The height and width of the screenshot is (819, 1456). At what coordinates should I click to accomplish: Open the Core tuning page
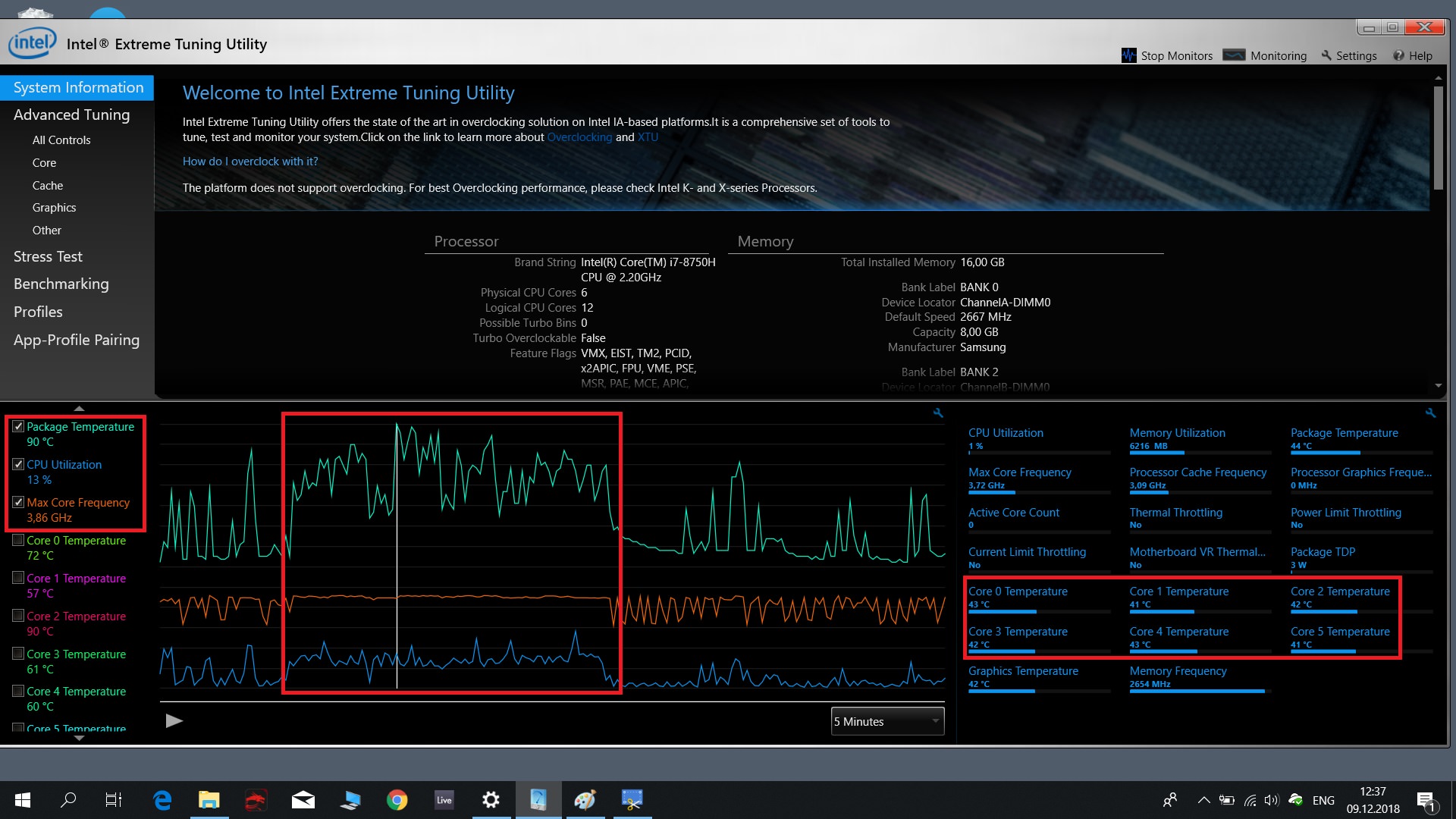click(x=44, y=162)
